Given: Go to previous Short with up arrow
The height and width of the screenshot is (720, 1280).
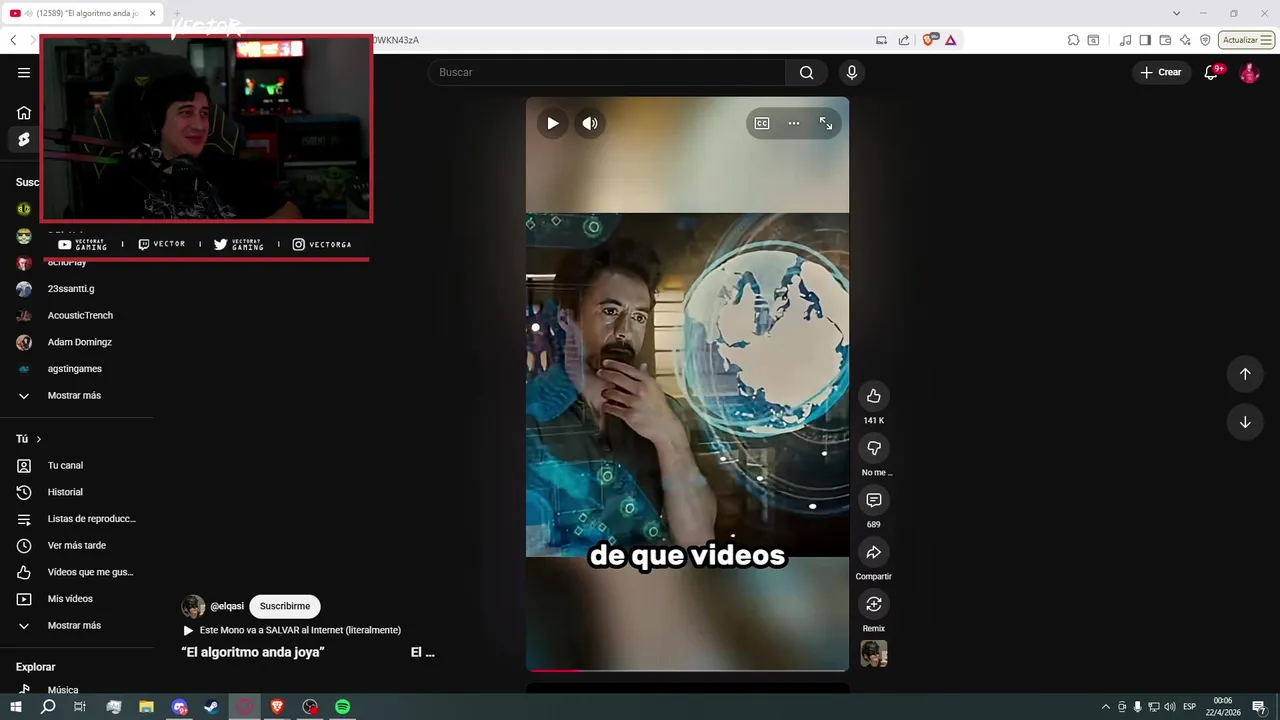Looking at the screenshot, I should [1245, 373].
